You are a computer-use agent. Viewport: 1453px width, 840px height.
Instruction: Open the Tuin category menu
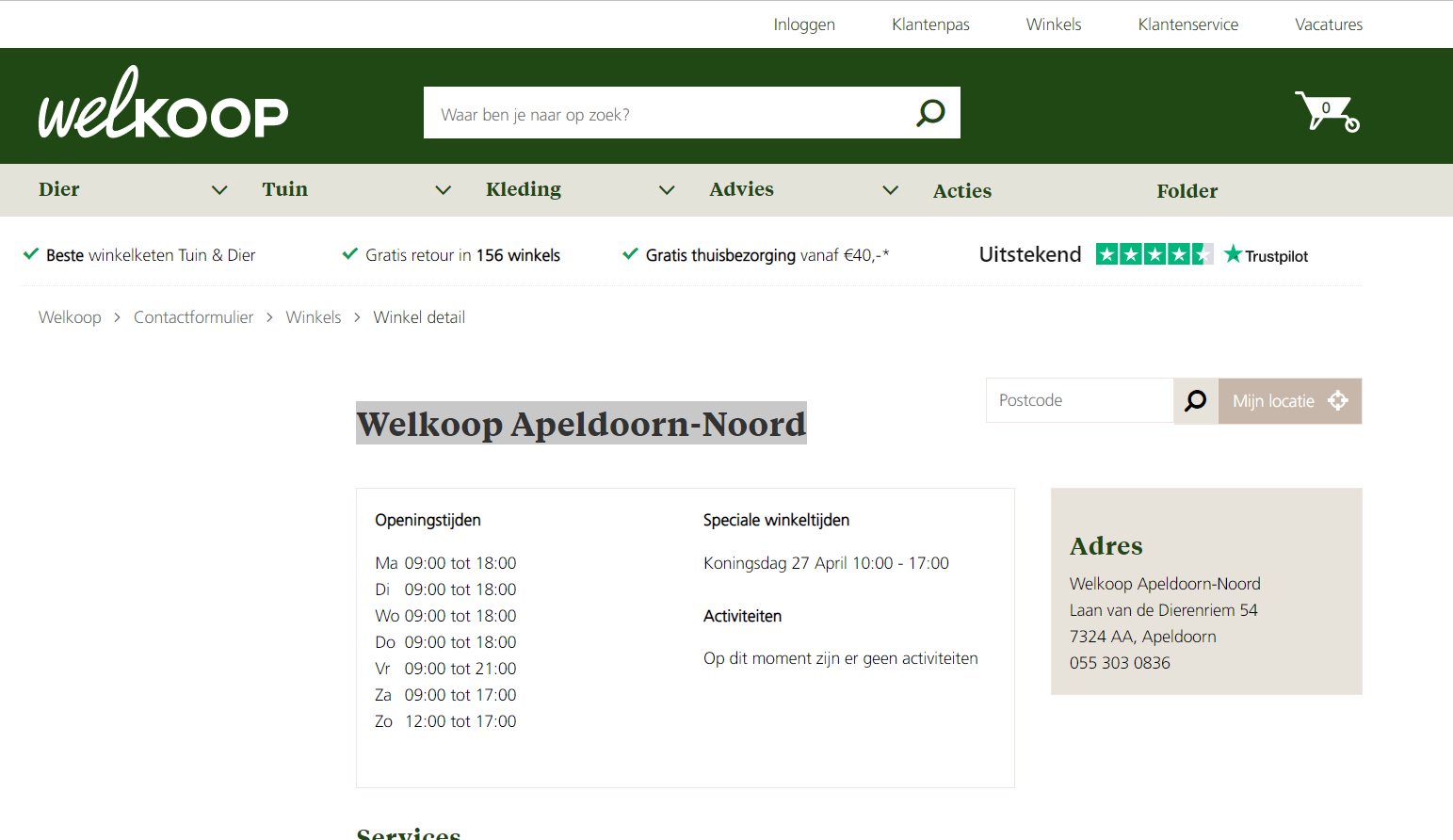285,189
